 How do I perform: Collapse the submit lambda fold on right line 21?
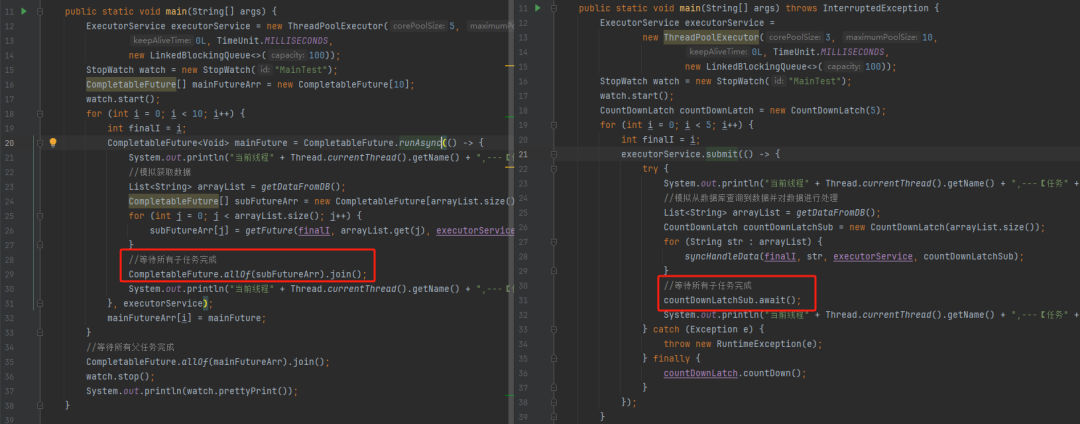pyautogui.click(x=555, y=155)
